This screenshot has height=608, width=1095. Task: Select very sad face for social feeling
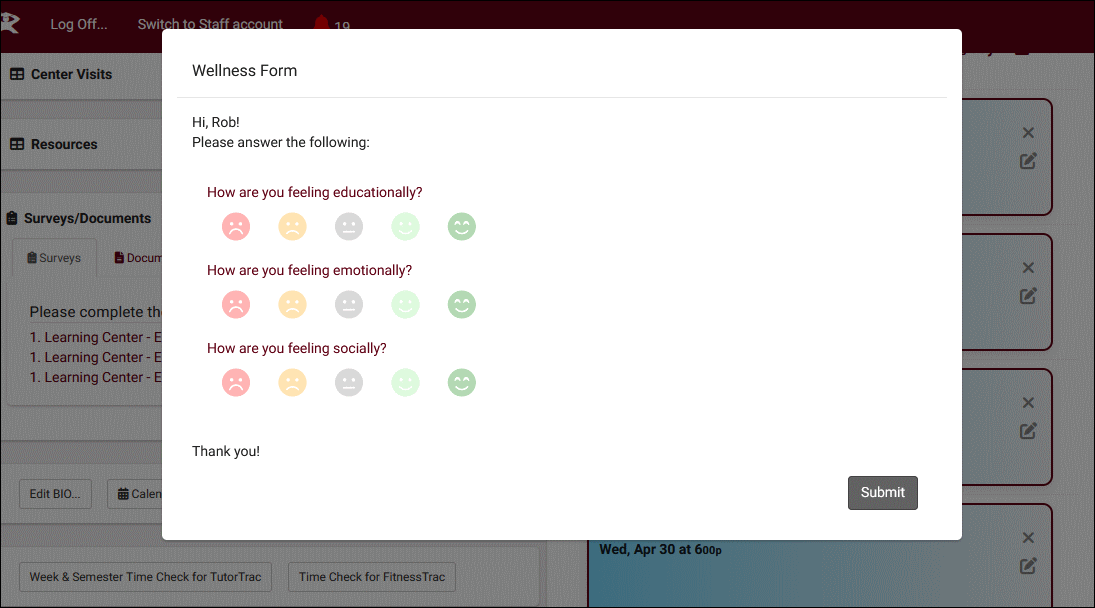236,383
